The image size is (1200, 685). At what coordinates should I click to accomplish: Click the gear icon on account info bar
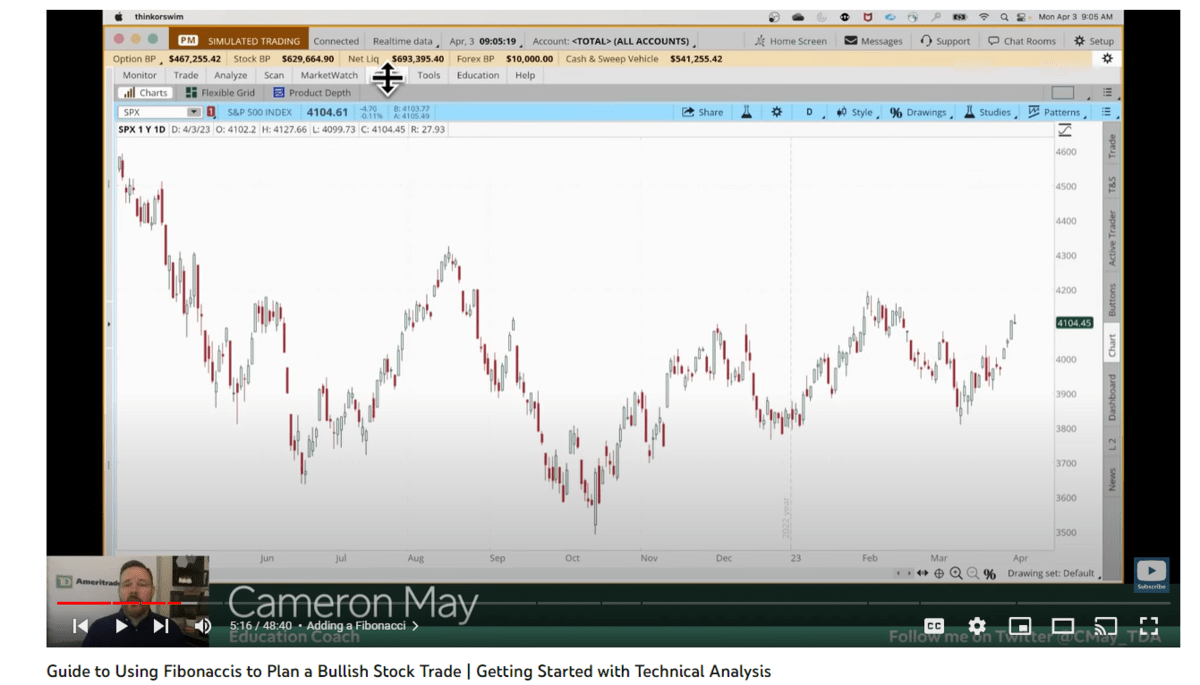click(x=1107, y=59)
